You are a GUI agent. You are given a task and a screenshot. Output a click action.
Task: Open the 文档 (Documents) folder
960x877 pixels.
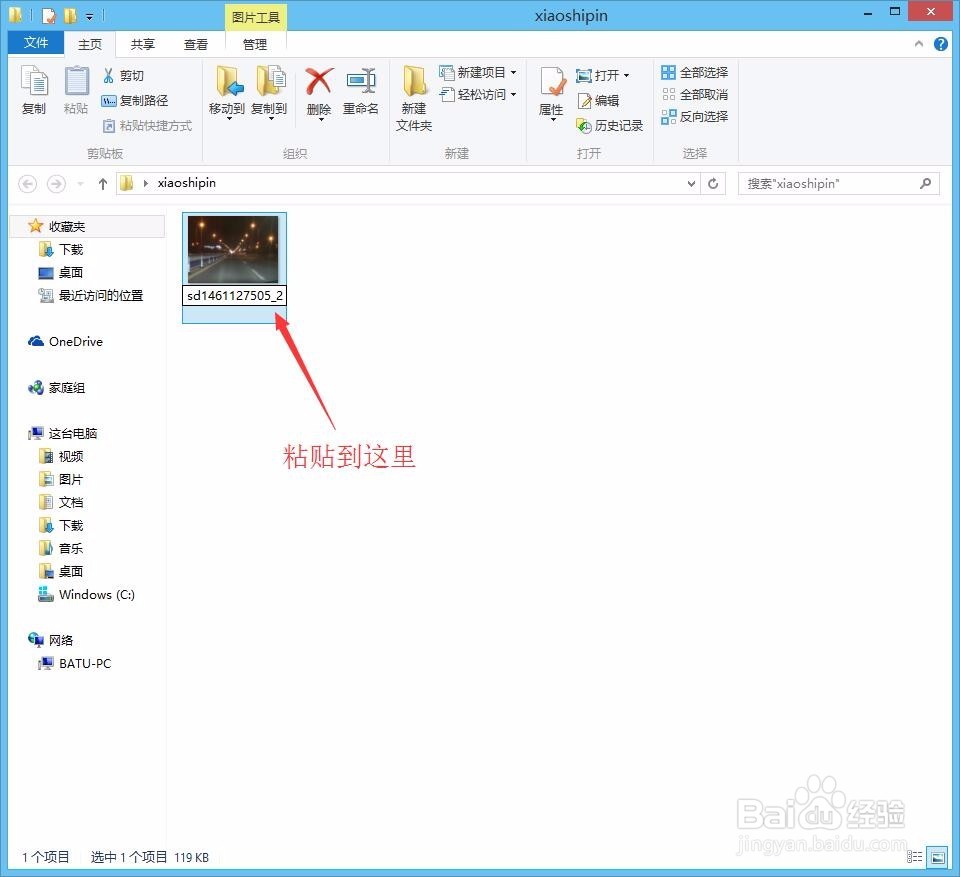pyautogui.click(x=61, y=502)
